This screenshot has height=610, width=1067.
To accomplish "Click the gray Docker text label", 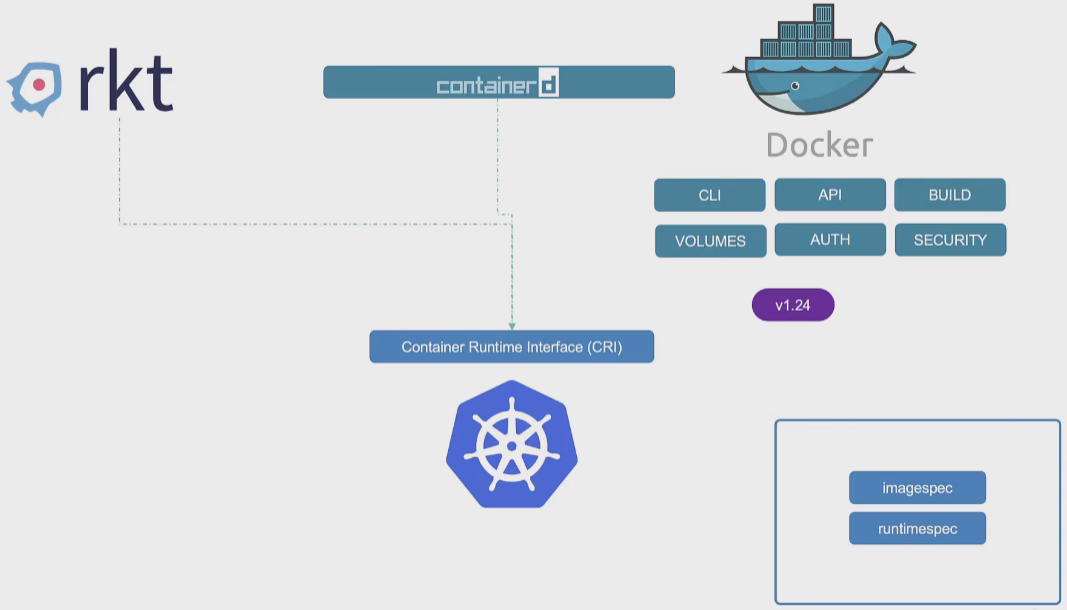I will coord(819,145).
